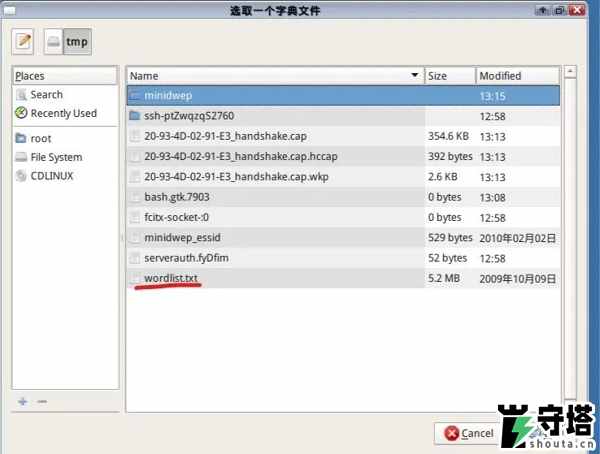Select the handshake.cap.hccap file

click(343, 157)
